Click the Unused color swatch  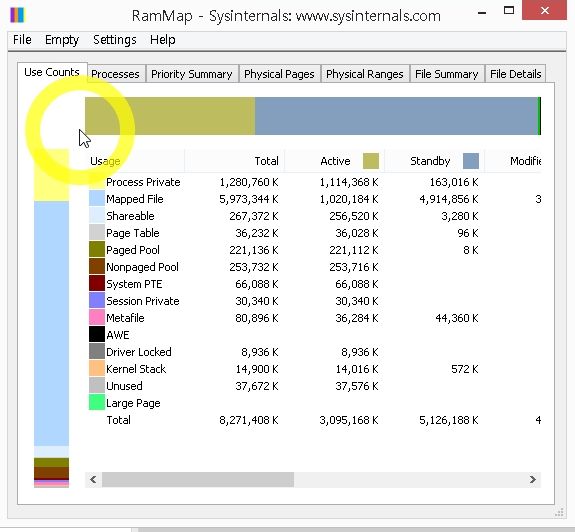97,385
